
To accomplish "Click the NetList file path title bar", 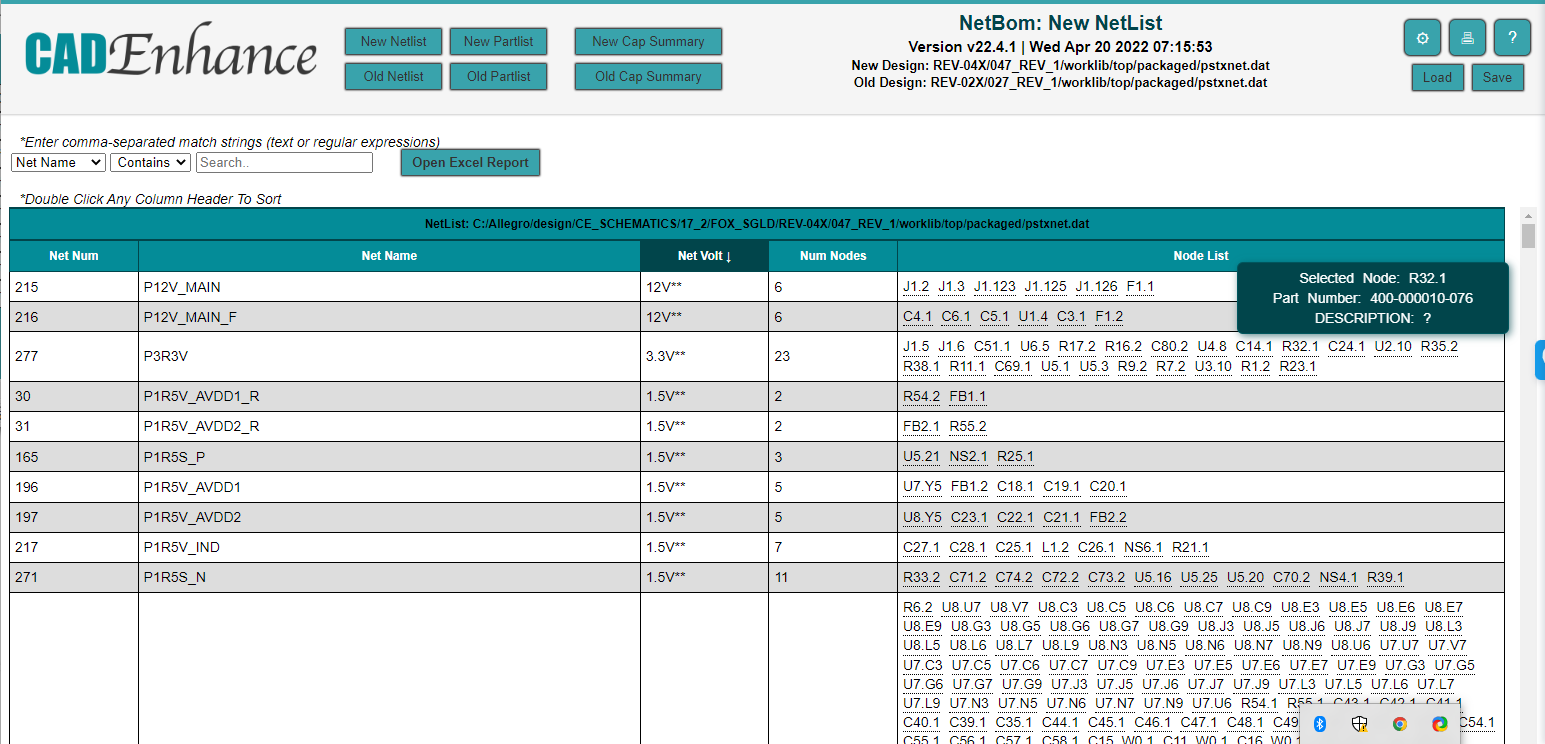I will pyautogui.click(x=757, y=224).
